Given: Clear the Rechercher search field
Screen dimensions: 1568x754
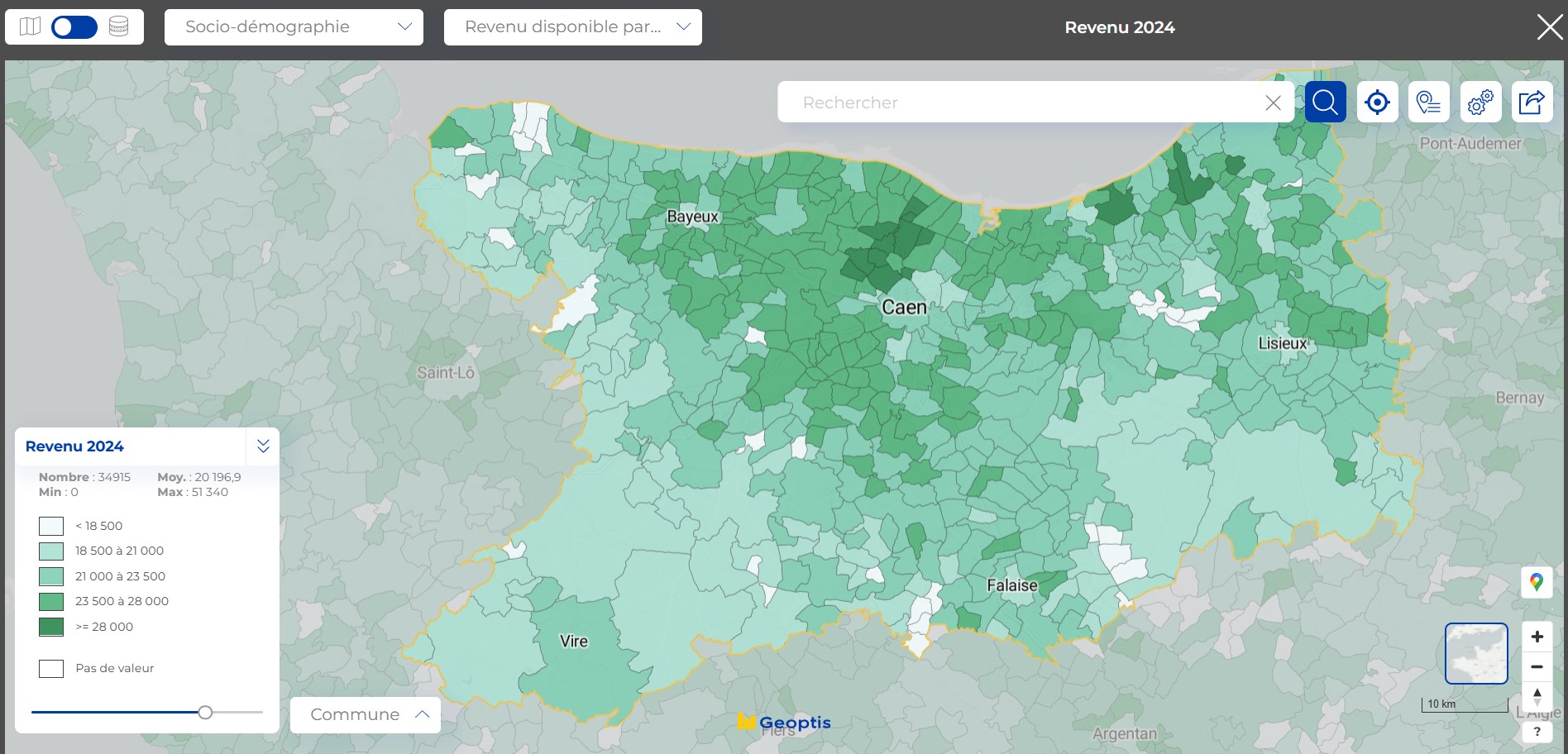Looking at the screenshot, I should tap(1273, 103).
